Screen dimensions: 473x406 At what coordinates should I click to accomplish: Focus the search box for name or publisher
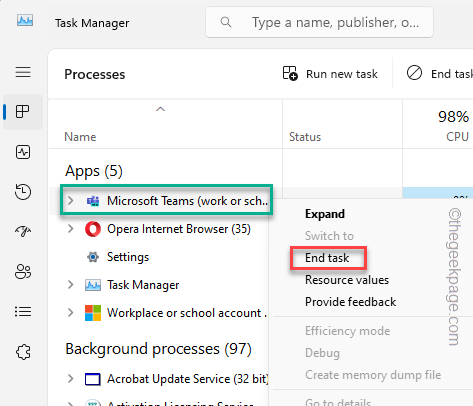coord(319,22)
